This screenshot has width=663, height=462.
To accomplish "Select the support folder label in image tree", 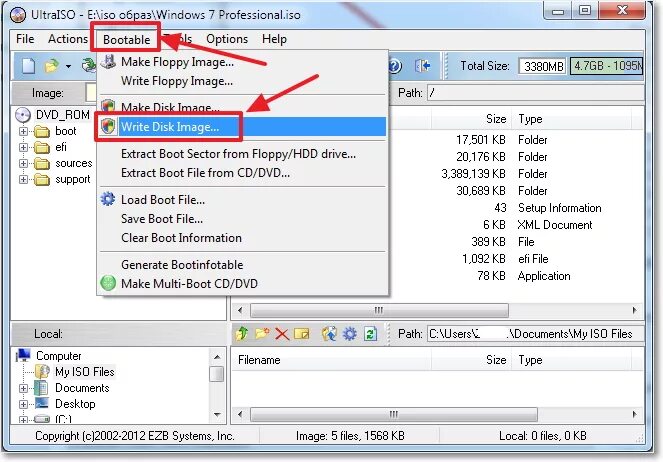I will 73,179.
